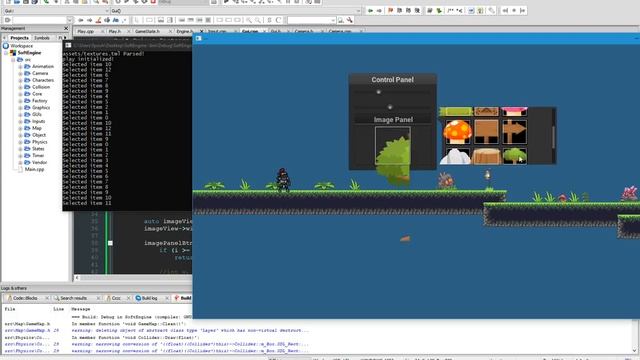Click the bush preview in Image Panel
The image size is (640, 360).
pyautogui.click(x=393, y=146)
